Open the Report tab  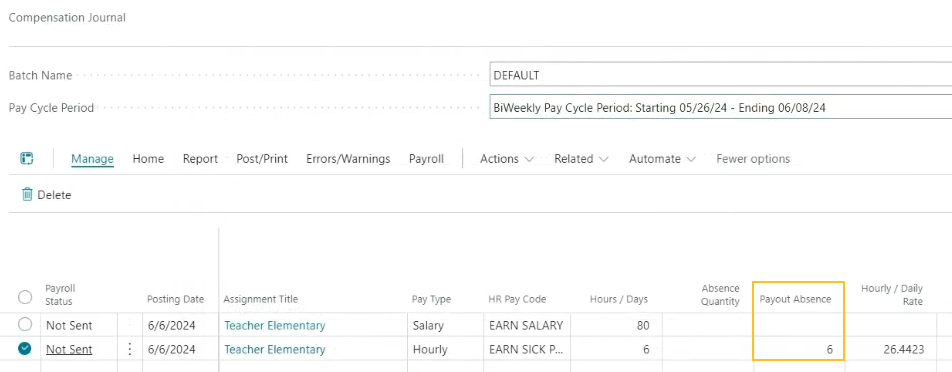coord(200,159)
